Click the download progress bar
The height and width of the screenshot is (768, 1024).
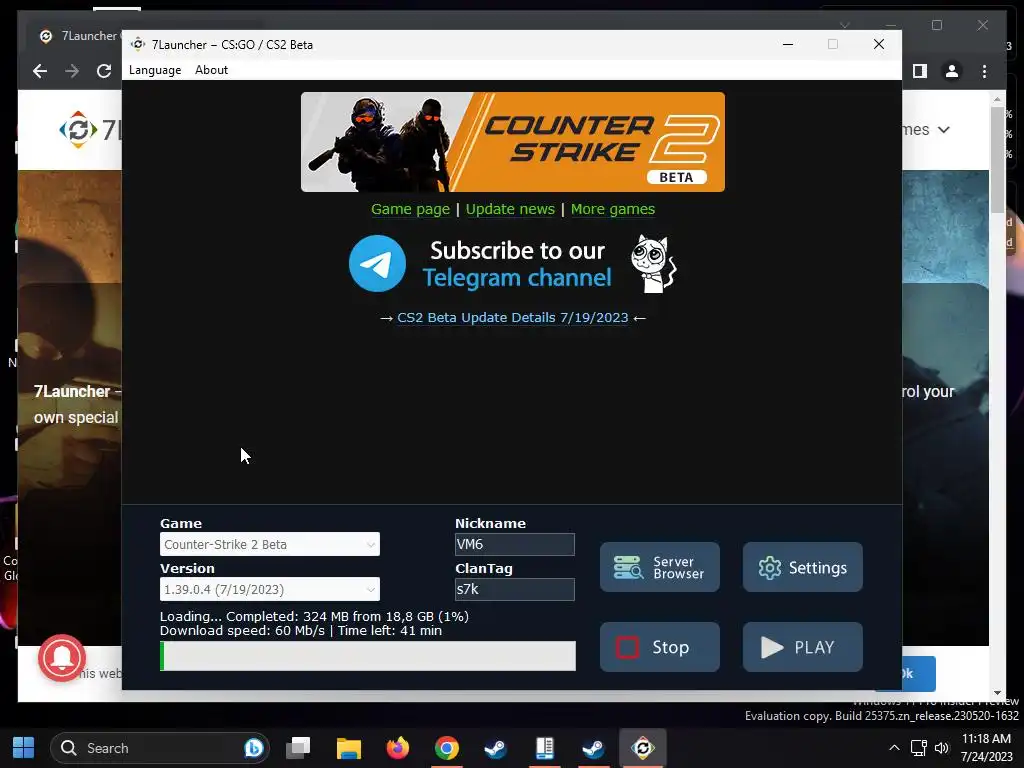[x=368, y=656]
